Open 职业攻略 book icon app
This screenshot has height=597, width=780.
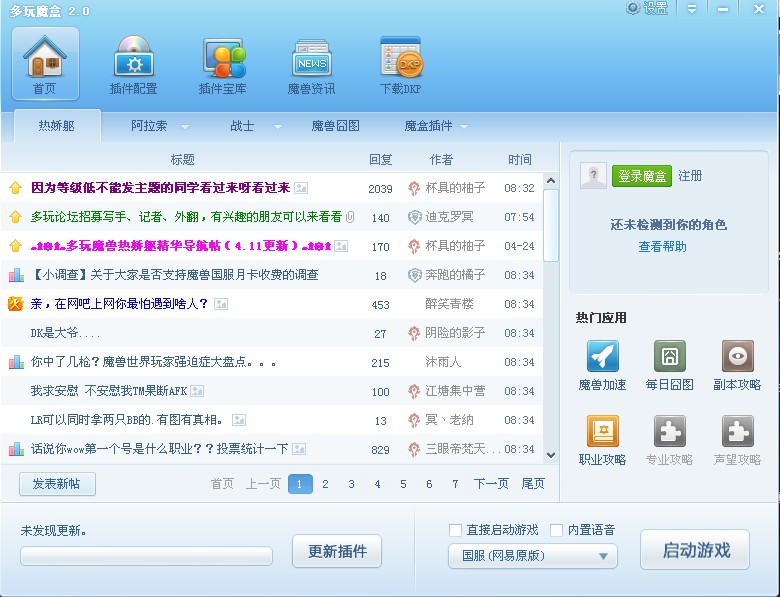click(602, 431)
